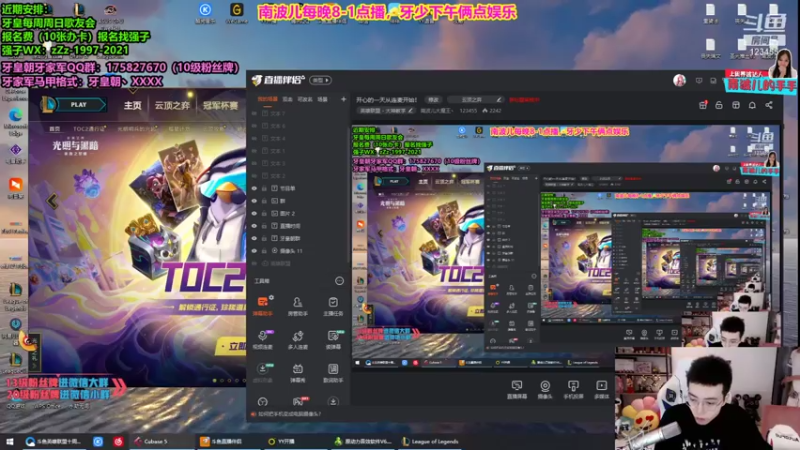Show the 文本 2 layer
This screenshot has width=800, height=450.
[x=254, y=176]
